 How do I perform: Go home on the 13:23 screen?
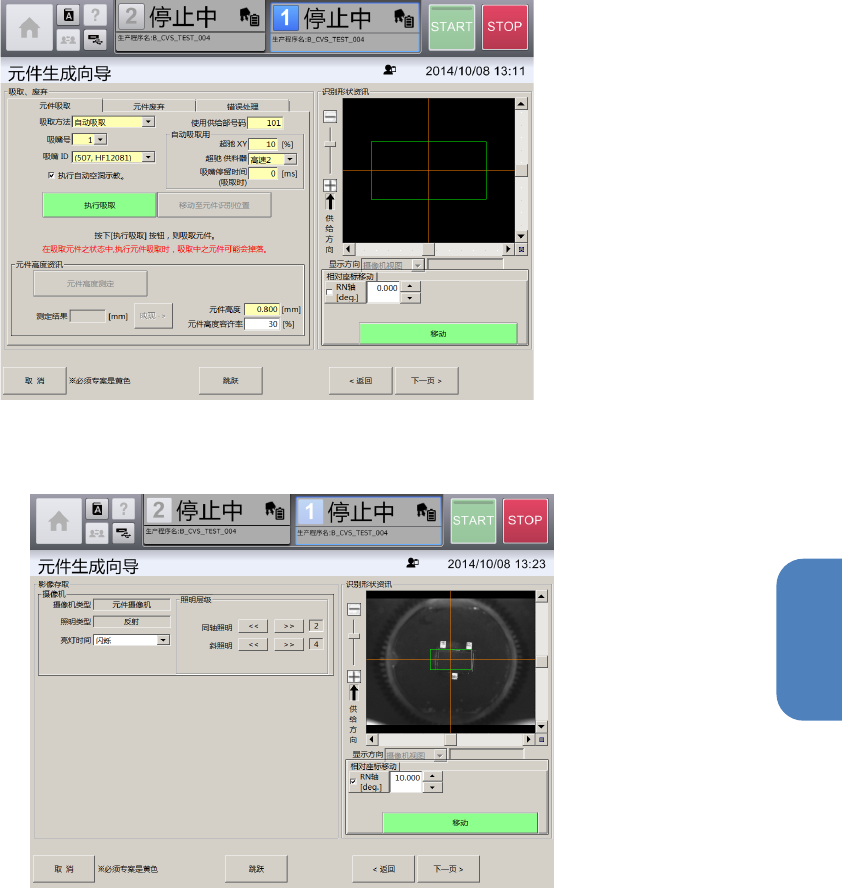click(x=59, y=521)
